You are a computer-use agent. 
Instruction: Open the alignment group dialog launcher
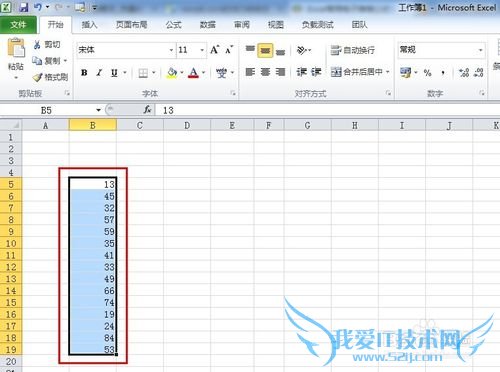(389, 93)
